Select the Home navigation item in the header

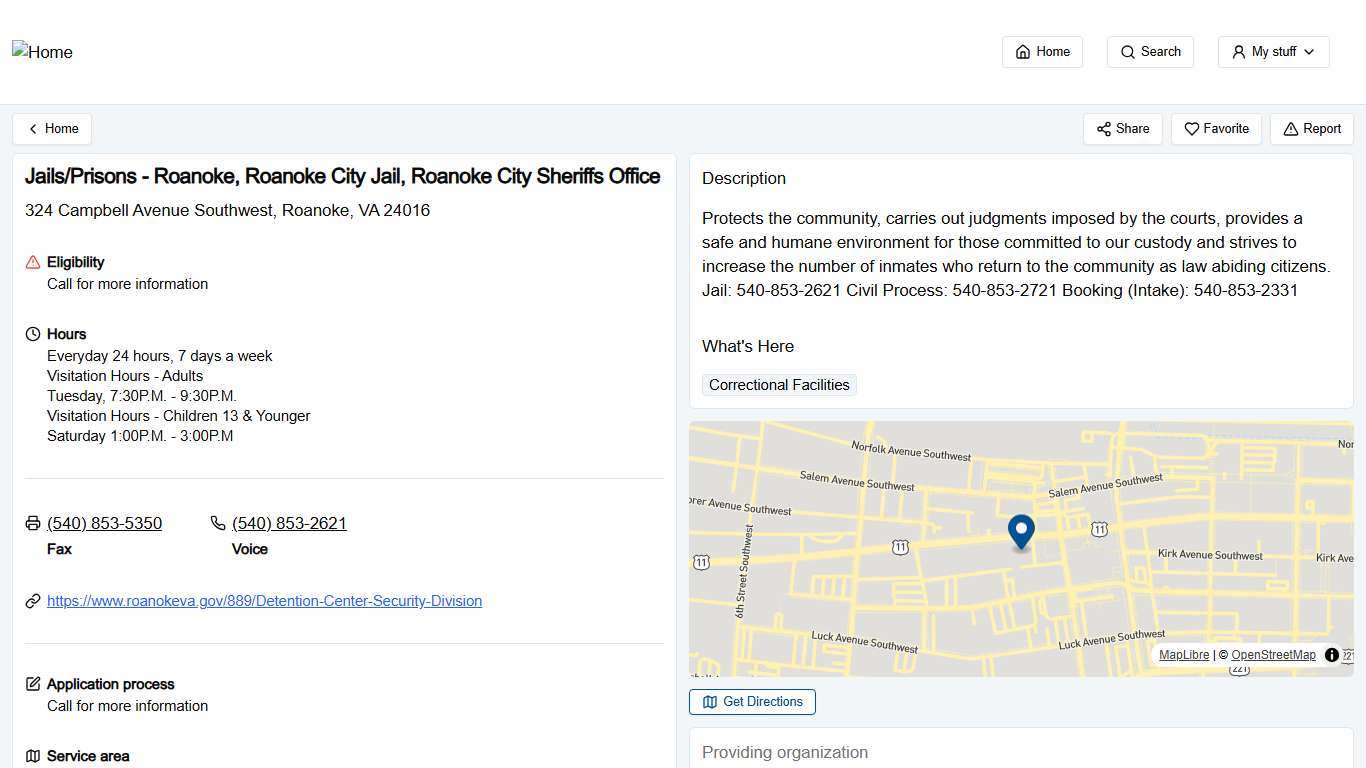1042,51
